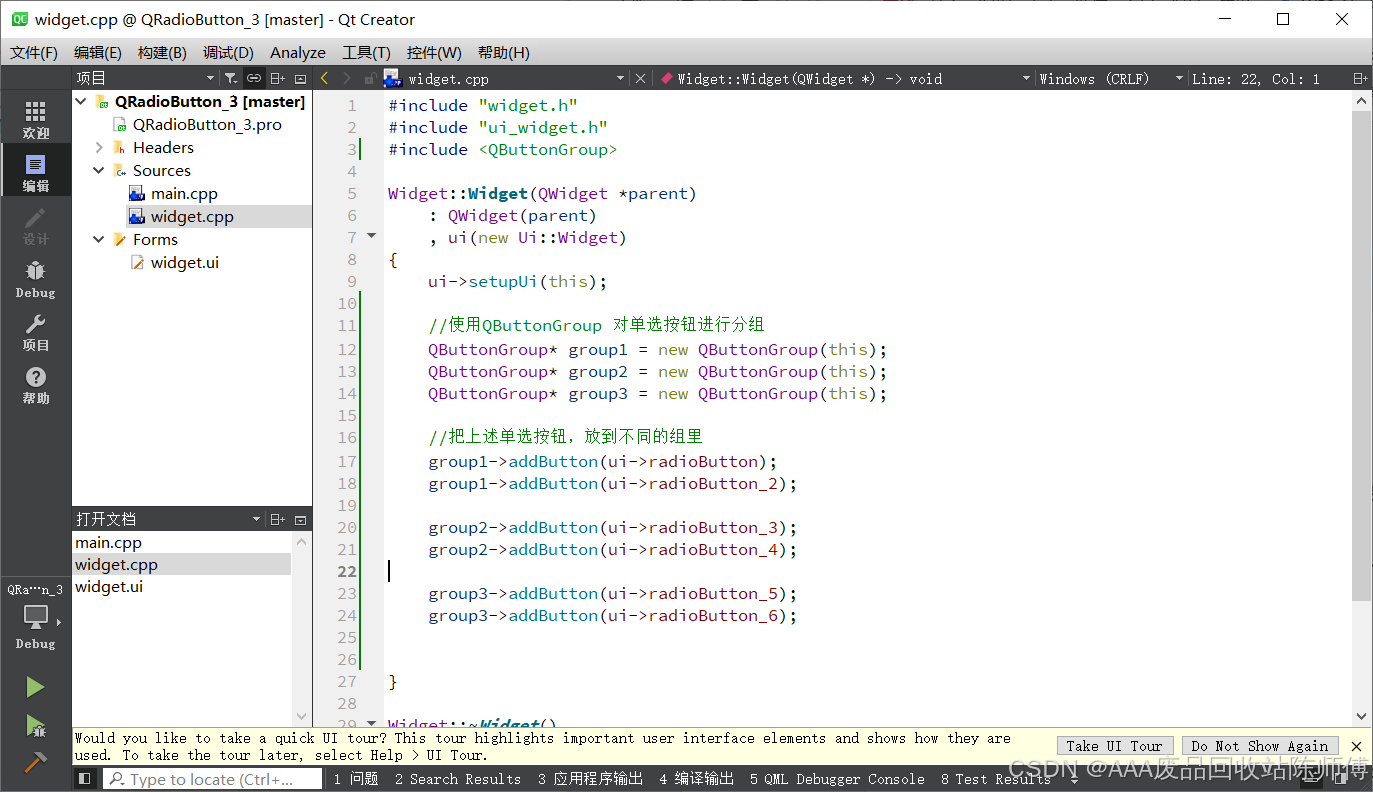Screen dimensions: 1373x792
Task: Open the 项目 view selector dropdown
Action: coord(210,78)
